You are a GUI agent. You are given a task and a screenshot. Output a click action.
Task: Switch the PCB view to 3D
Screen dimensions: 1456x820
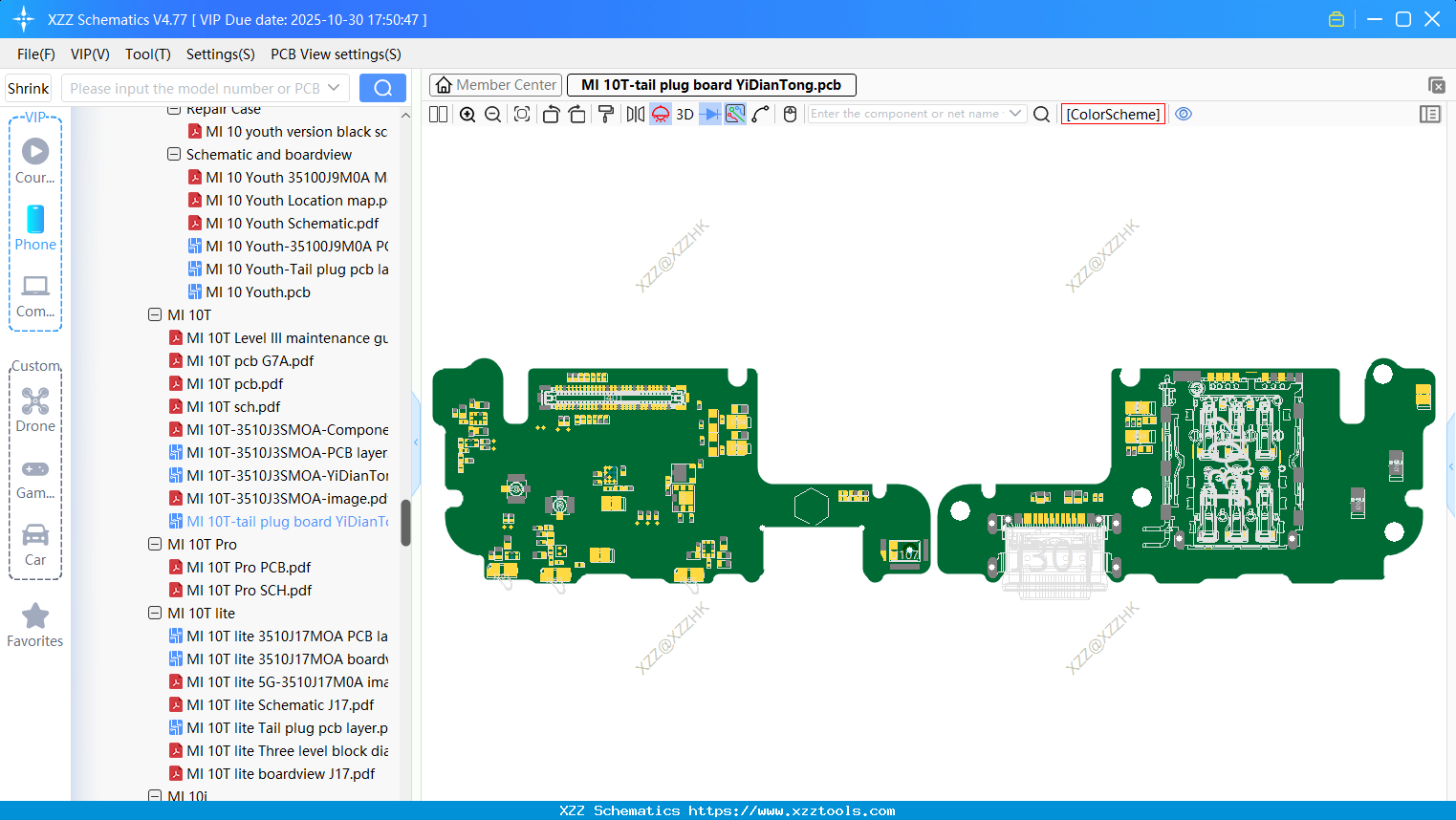click(685, 114)
